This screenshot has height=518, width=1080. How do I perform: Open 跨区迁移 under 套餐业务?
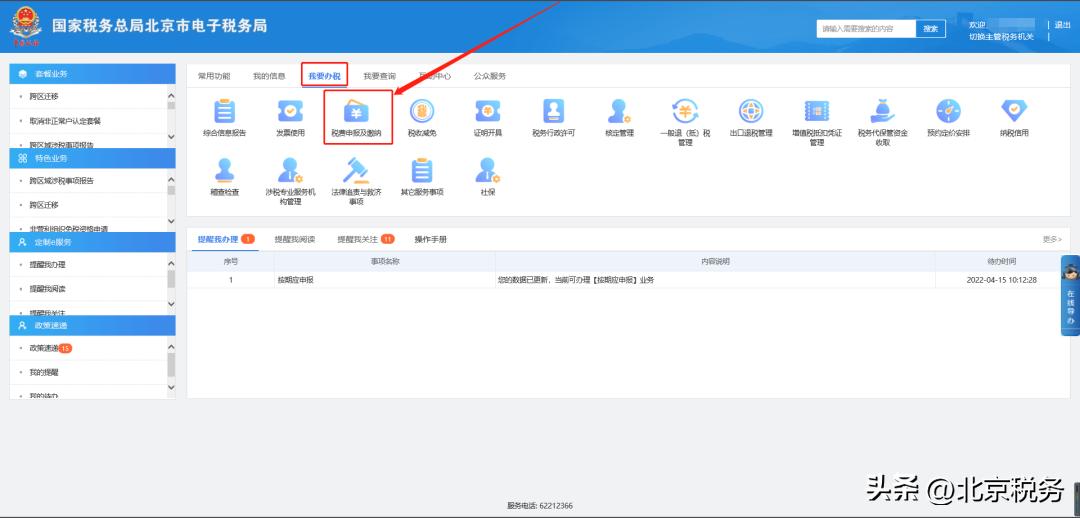(43, 96)
